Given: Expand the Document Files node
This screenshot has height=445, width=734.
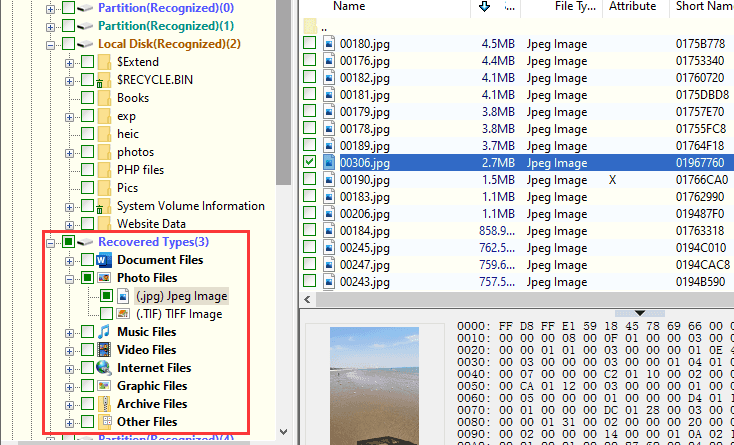Looking at the screenshot, I should click(70, 260).
